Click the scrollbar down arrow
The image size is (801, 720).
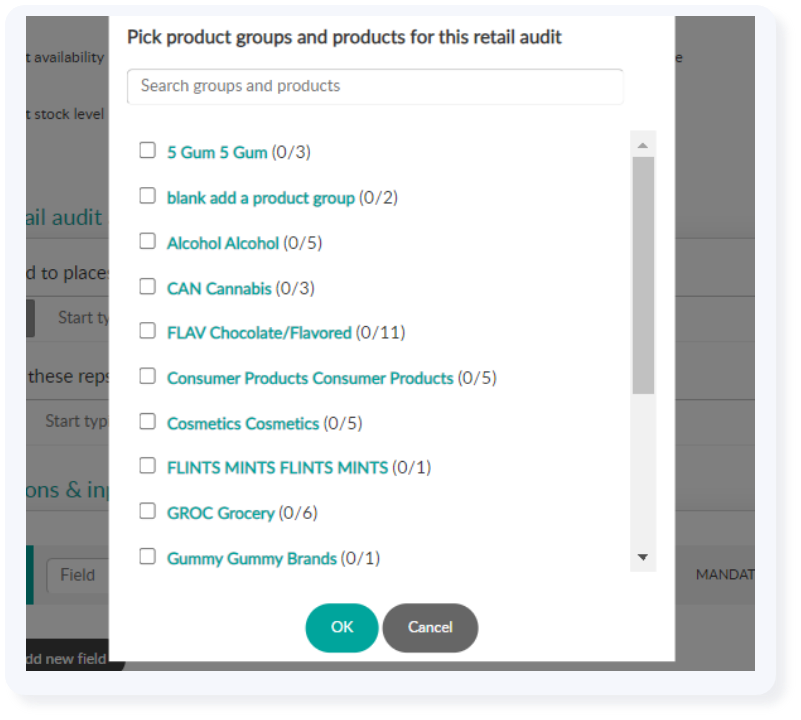643,557
